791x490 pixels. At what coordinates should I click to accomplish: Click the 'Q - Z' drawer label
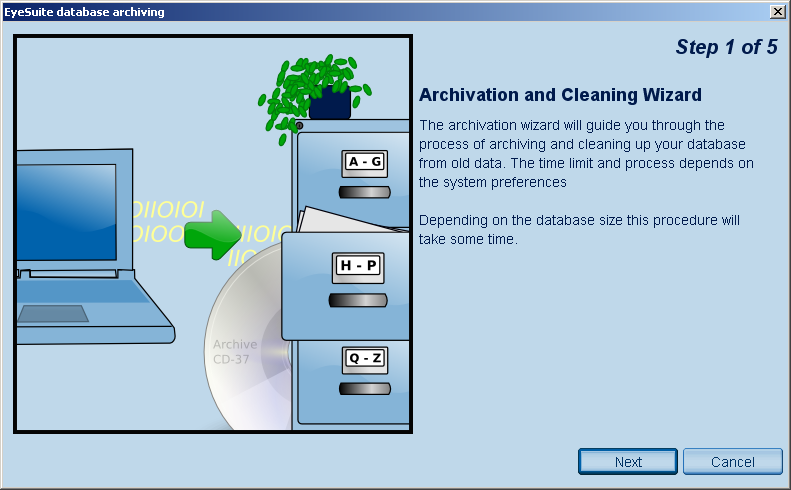click(x=364, y=357)
